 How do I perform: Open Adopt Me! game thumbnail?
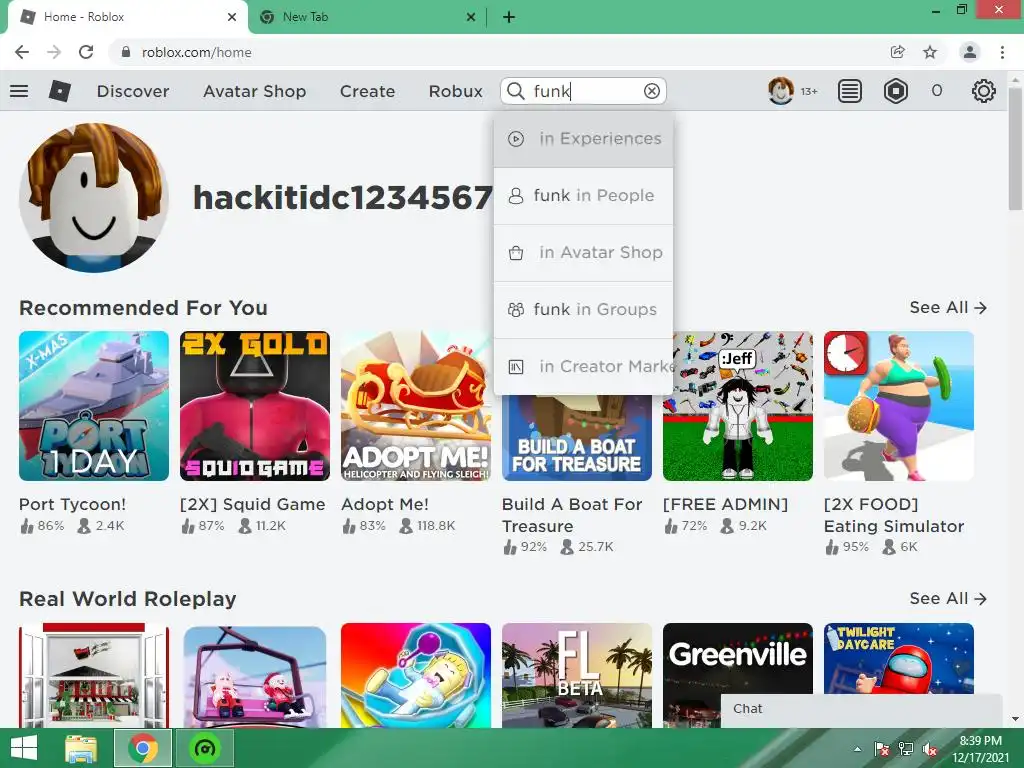[416, 406]
